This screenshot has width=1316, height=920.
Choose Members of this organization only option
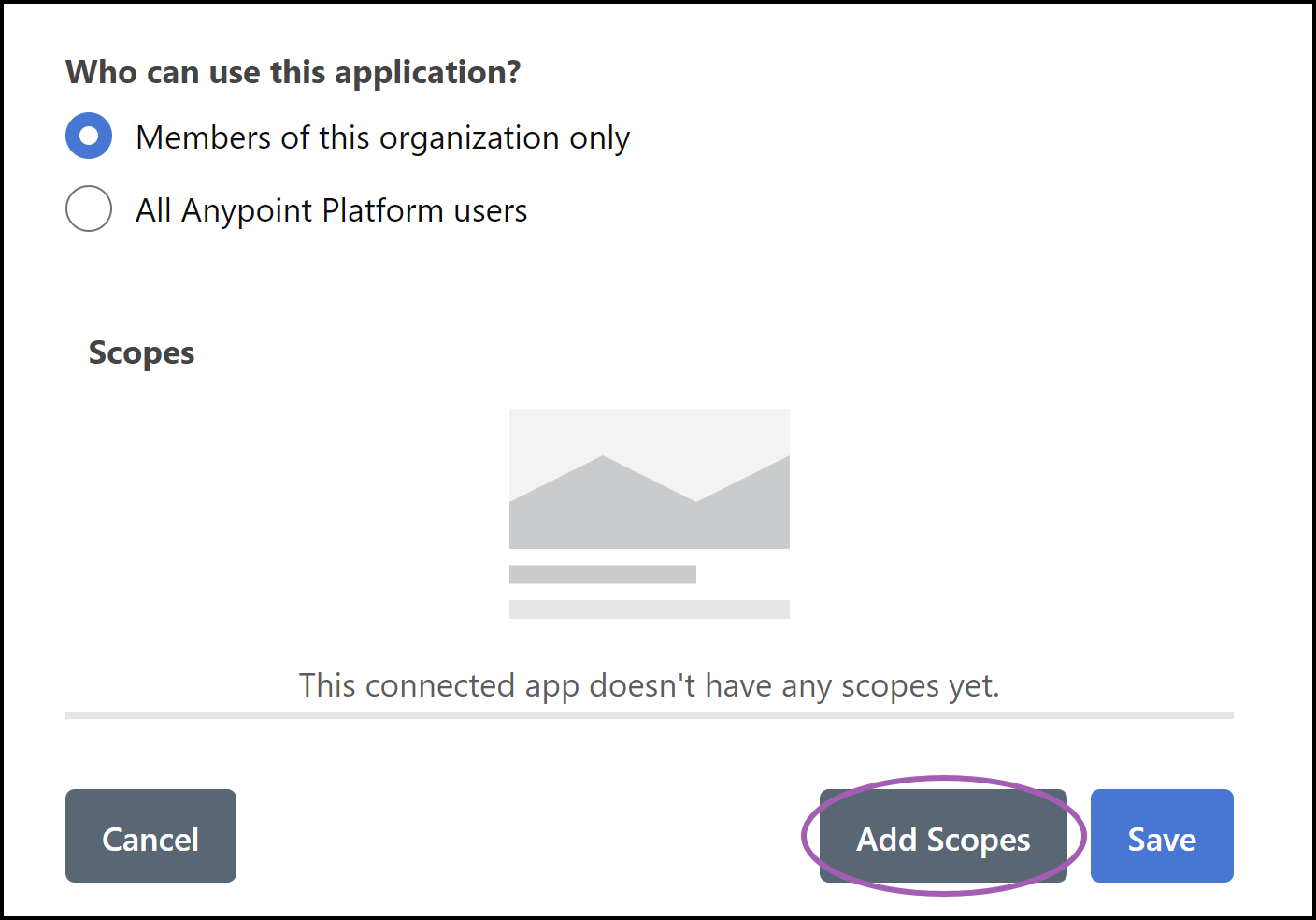click(x=89, y=136)
